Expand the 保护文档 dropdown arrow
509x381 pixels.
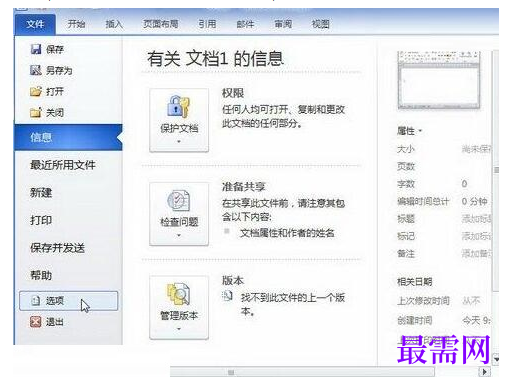(x=179, y=141)
